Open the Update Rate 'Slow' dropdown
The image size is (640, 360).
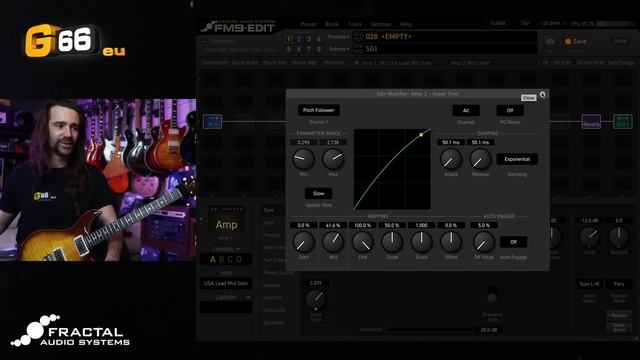(318, 193)
